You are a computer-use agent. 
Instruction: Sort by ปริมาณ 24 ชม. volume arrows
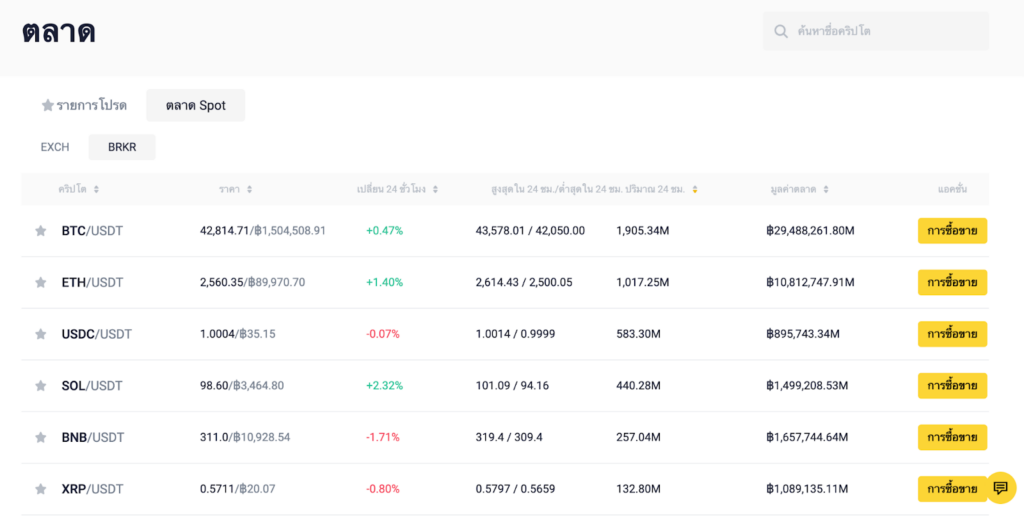pos(695,189)
